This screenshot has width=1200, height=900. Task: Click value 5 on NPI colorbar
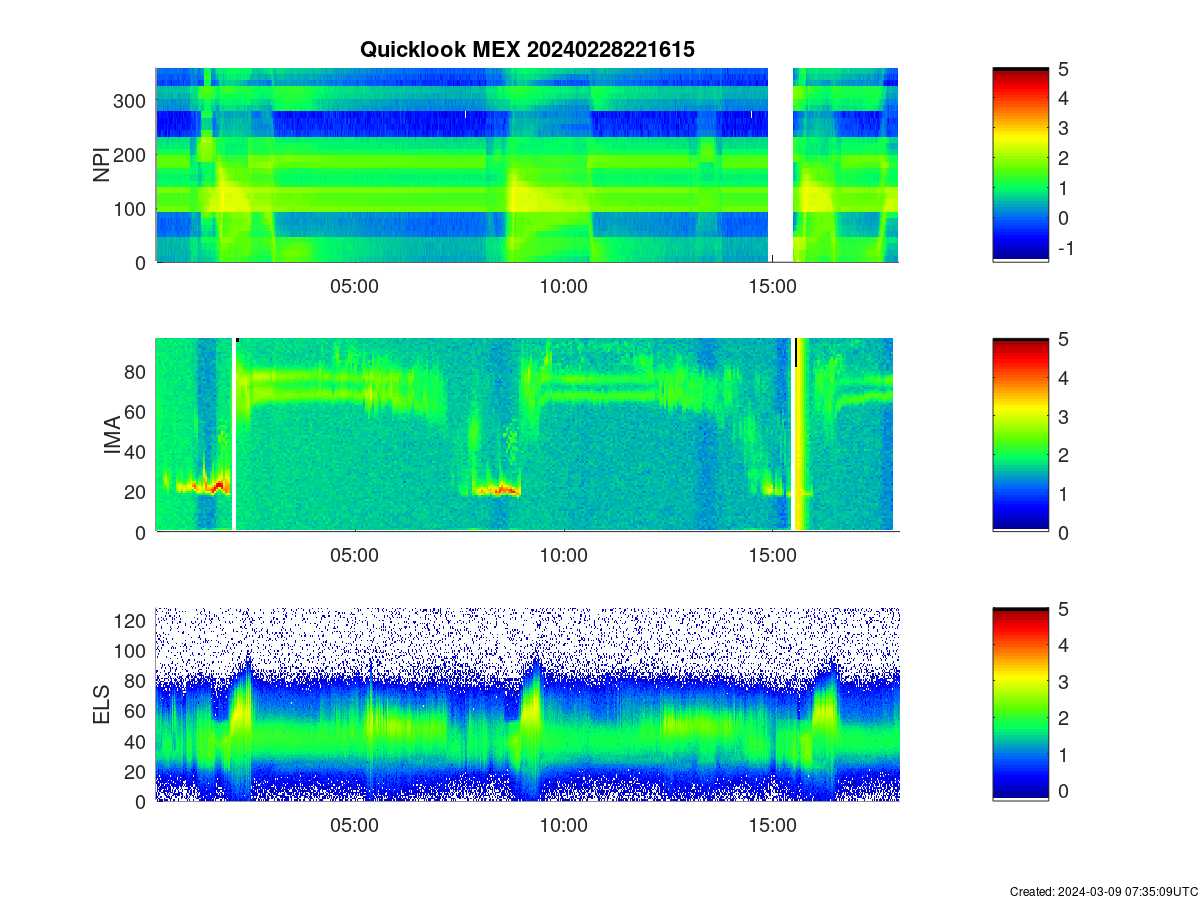[x=1063, y=68]
